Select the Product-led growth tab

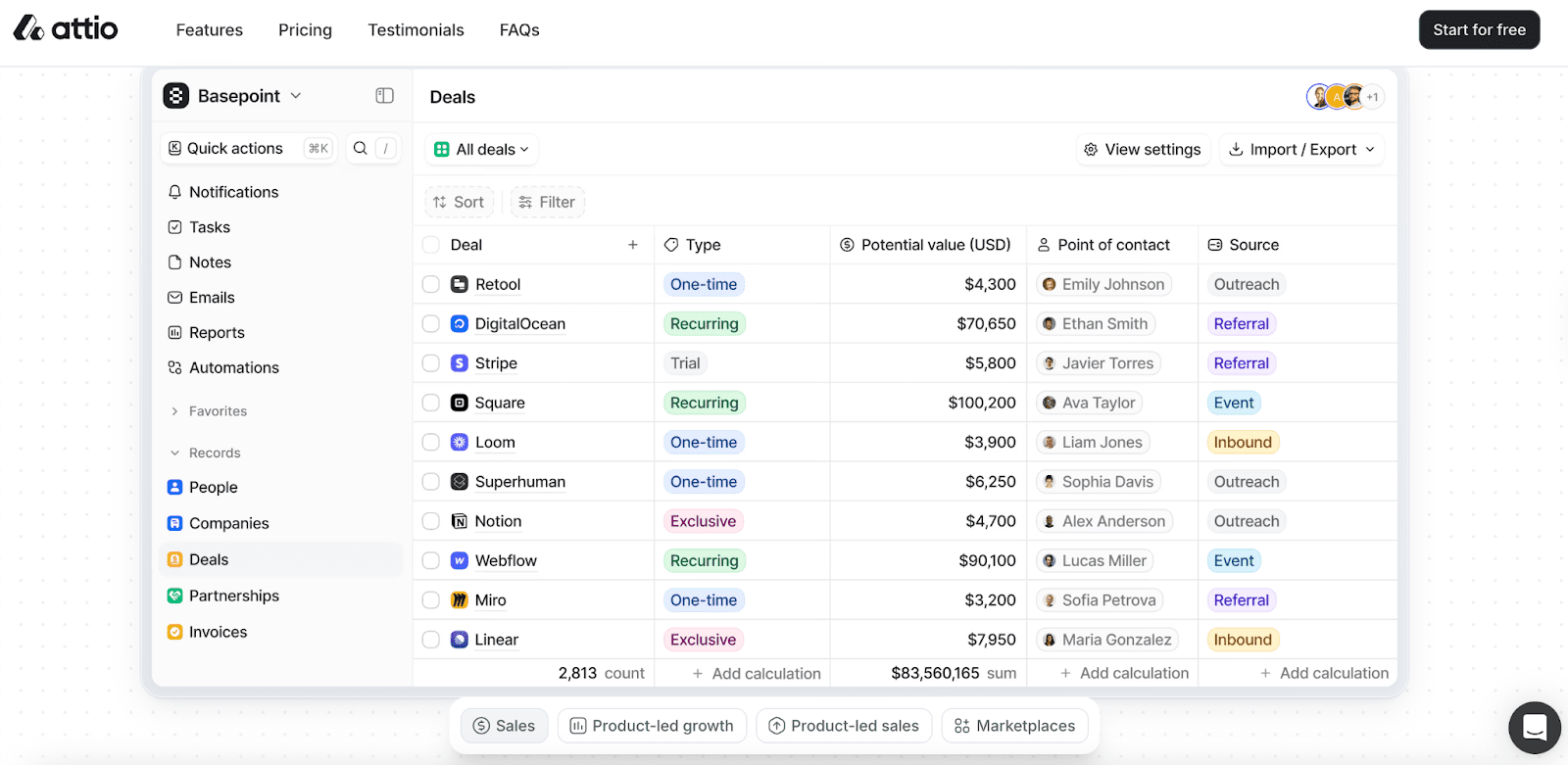click(653, 726)
